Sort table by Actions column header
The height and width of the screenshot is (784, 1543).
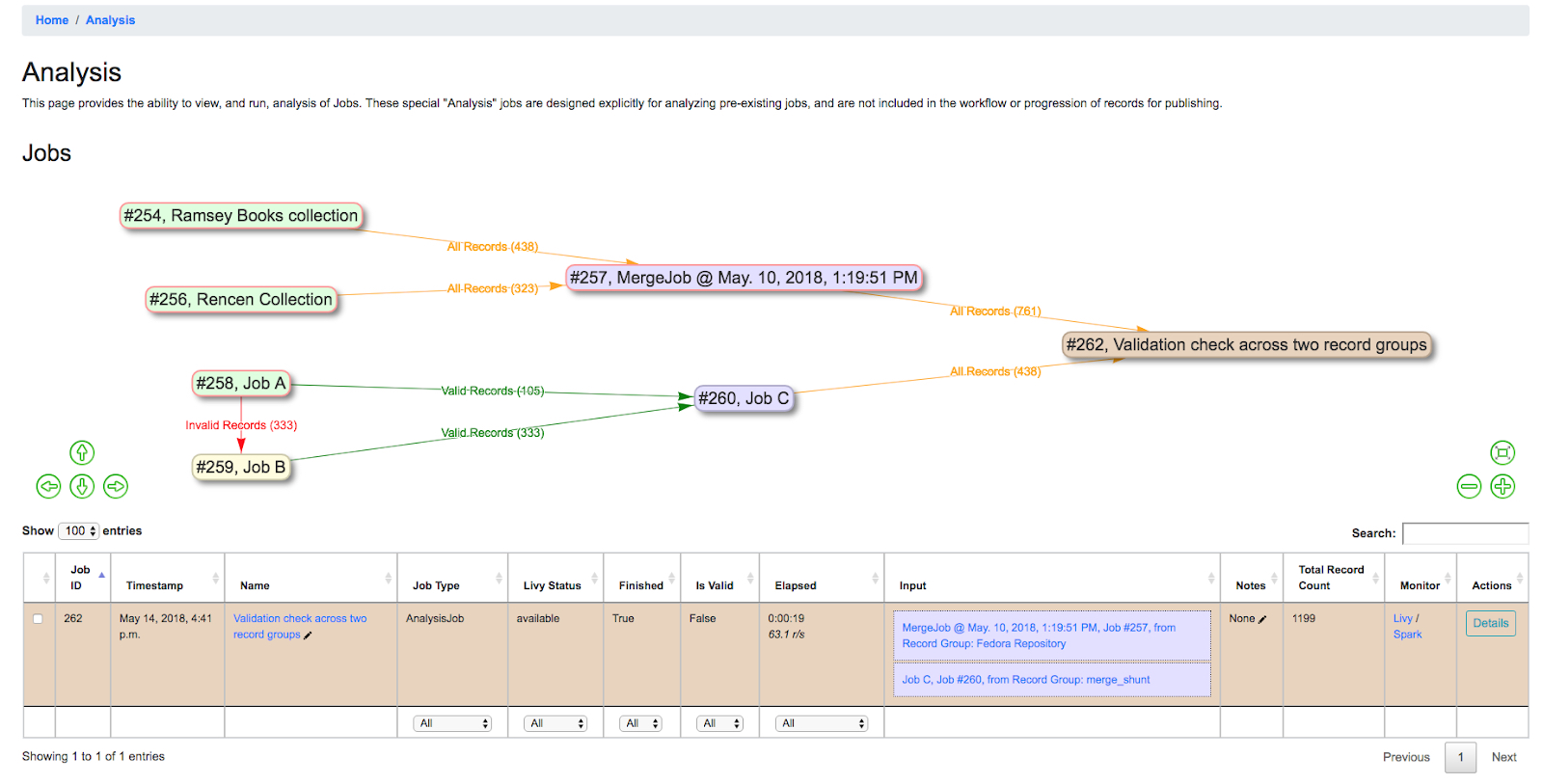click(1492, 579)
